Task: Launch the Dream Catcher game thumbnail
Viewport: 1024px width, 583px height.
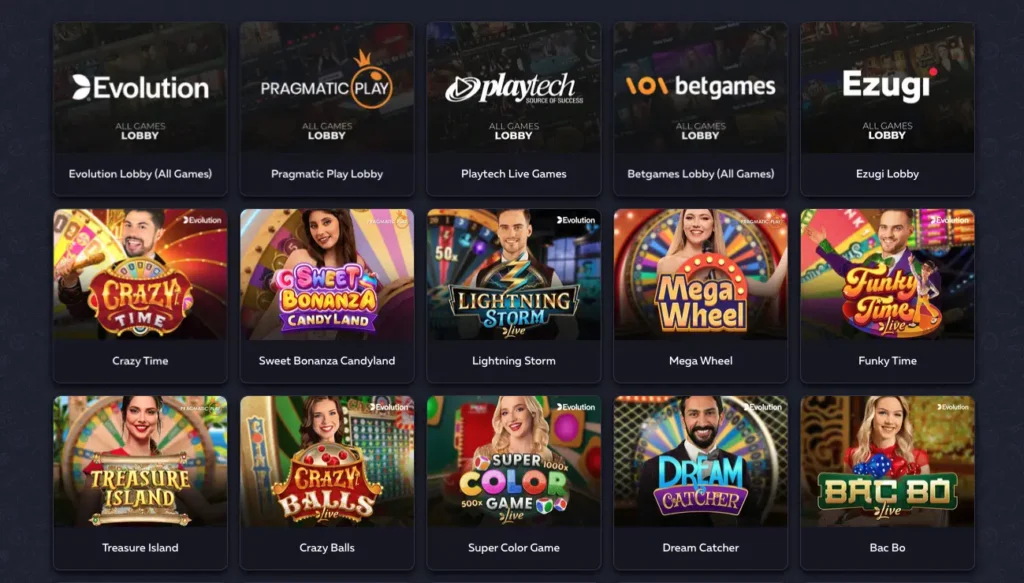Action: click(x=701, y=462)
